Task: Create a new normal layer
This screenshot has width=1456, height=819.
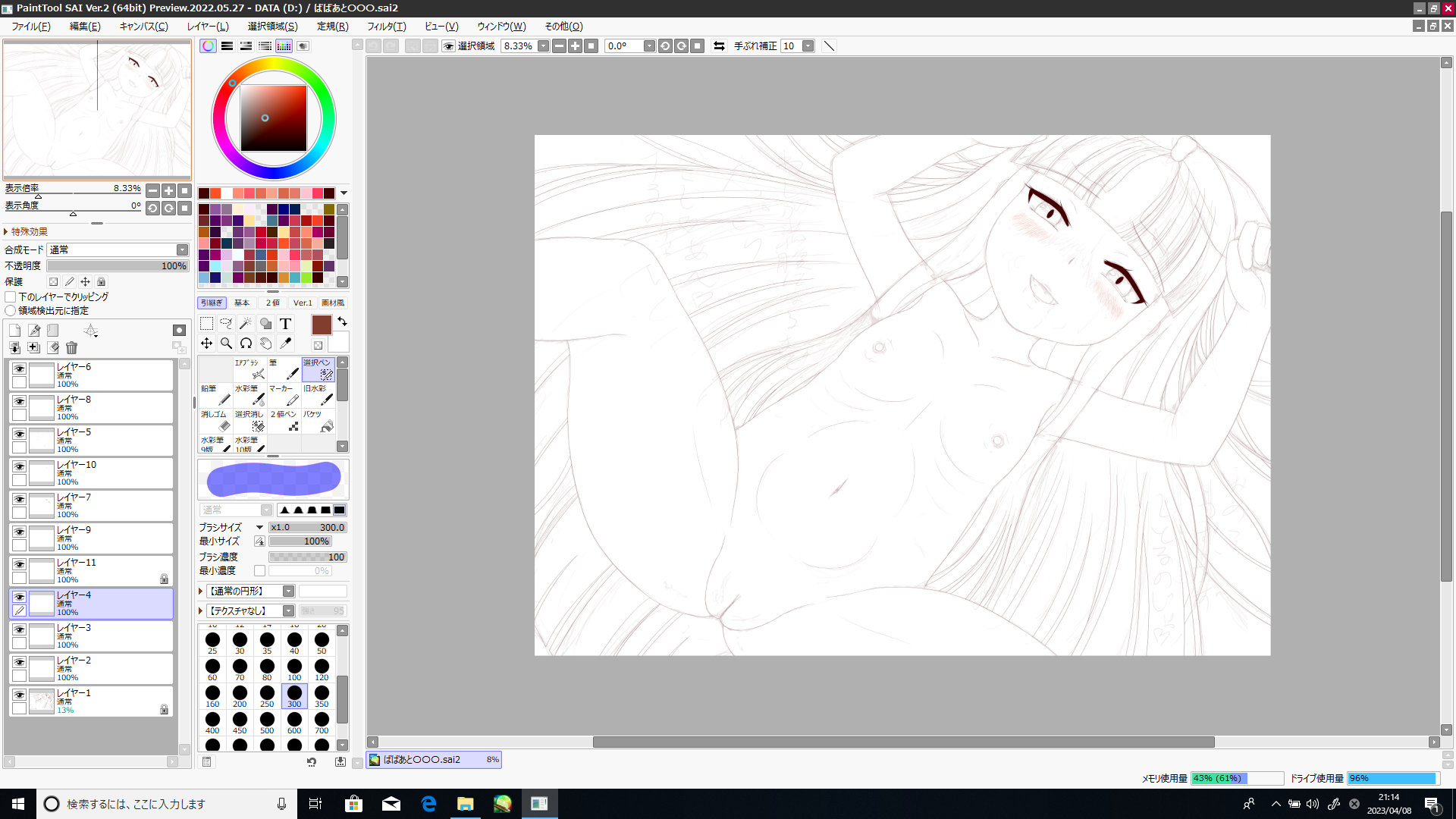Action: point(14,331)
